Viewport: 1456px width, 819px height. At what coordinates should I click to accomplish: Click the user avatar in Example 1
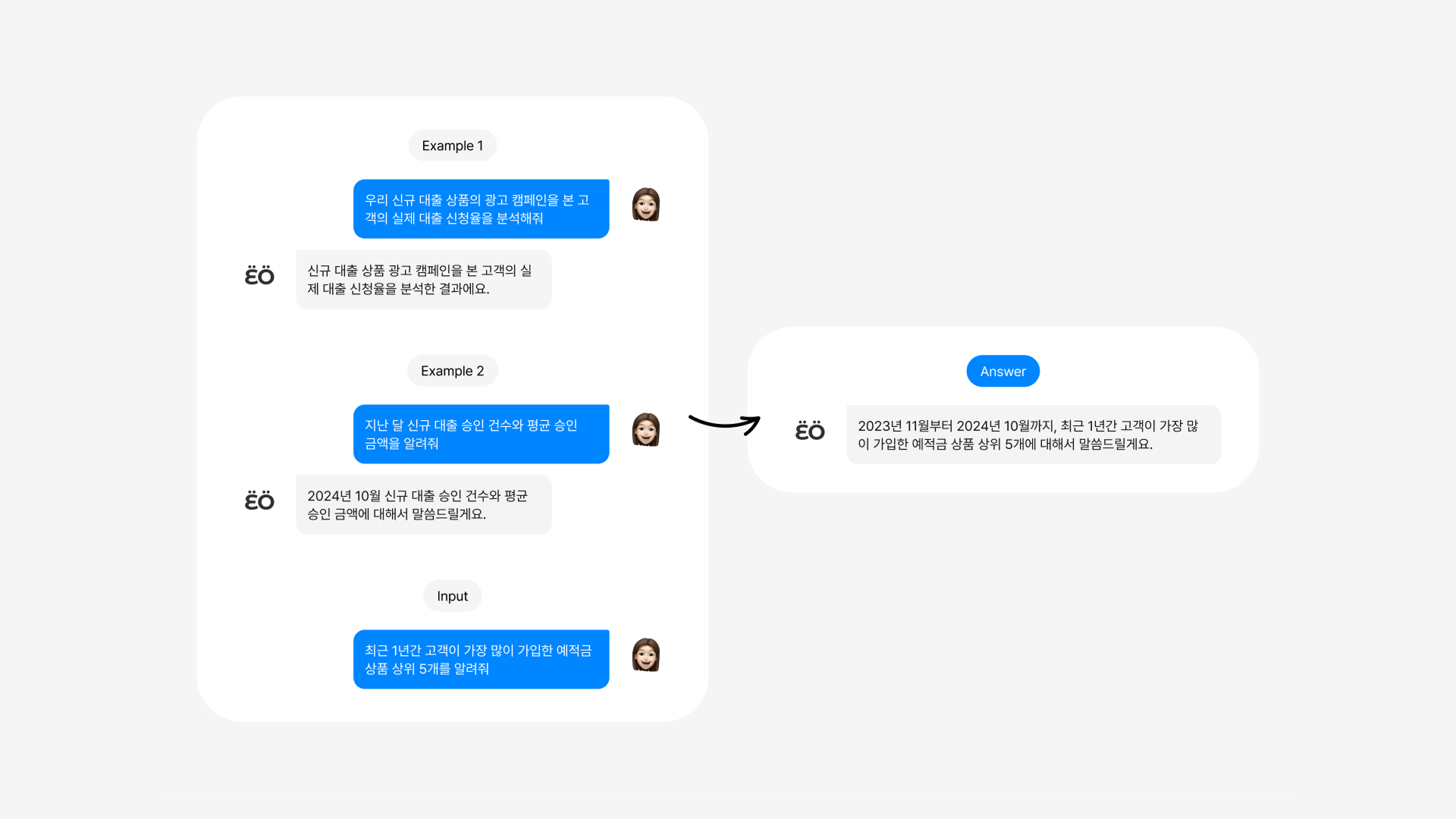pos(646,205)
